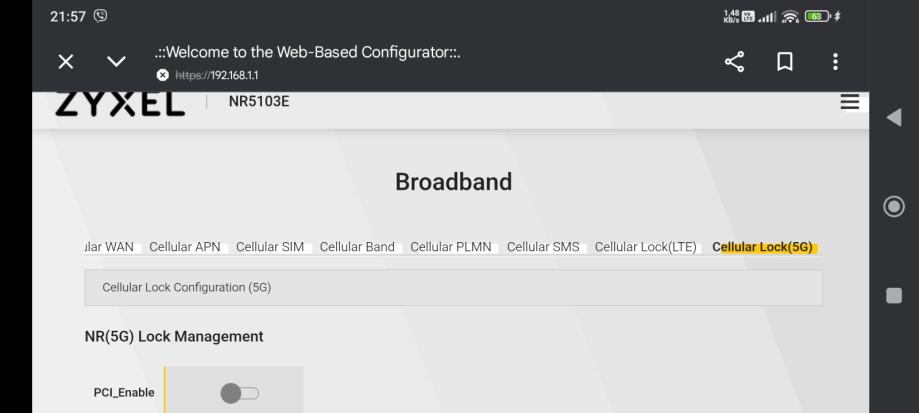Open the three-dot browser menu
Screen dimensions: 919x413
coord(835,62)
